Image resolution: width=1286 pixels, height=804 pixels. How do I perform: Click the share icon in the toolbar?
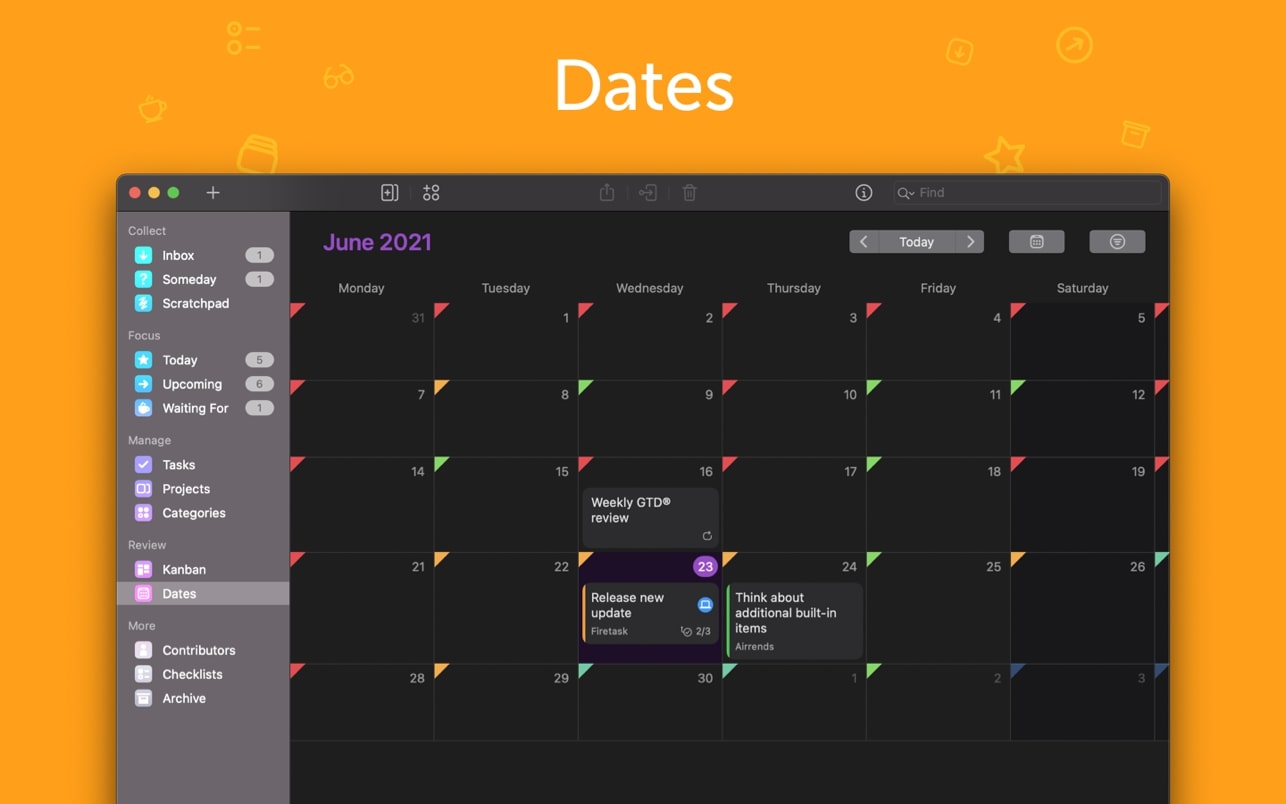coord(607,193)
